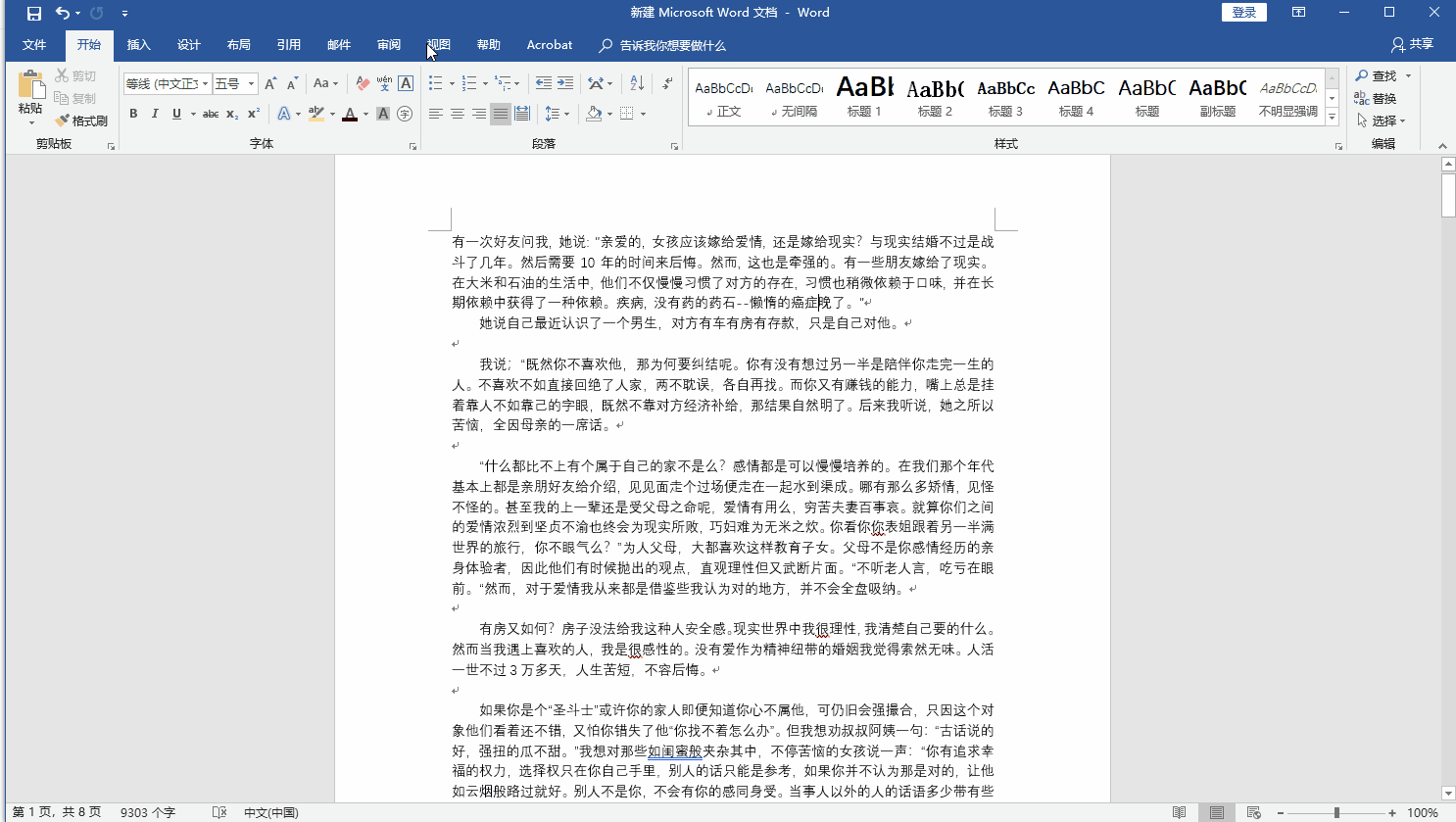Click the 登录 sign-in button
The width and height of the screenshot is (1456, 822).
(1243, 12)
